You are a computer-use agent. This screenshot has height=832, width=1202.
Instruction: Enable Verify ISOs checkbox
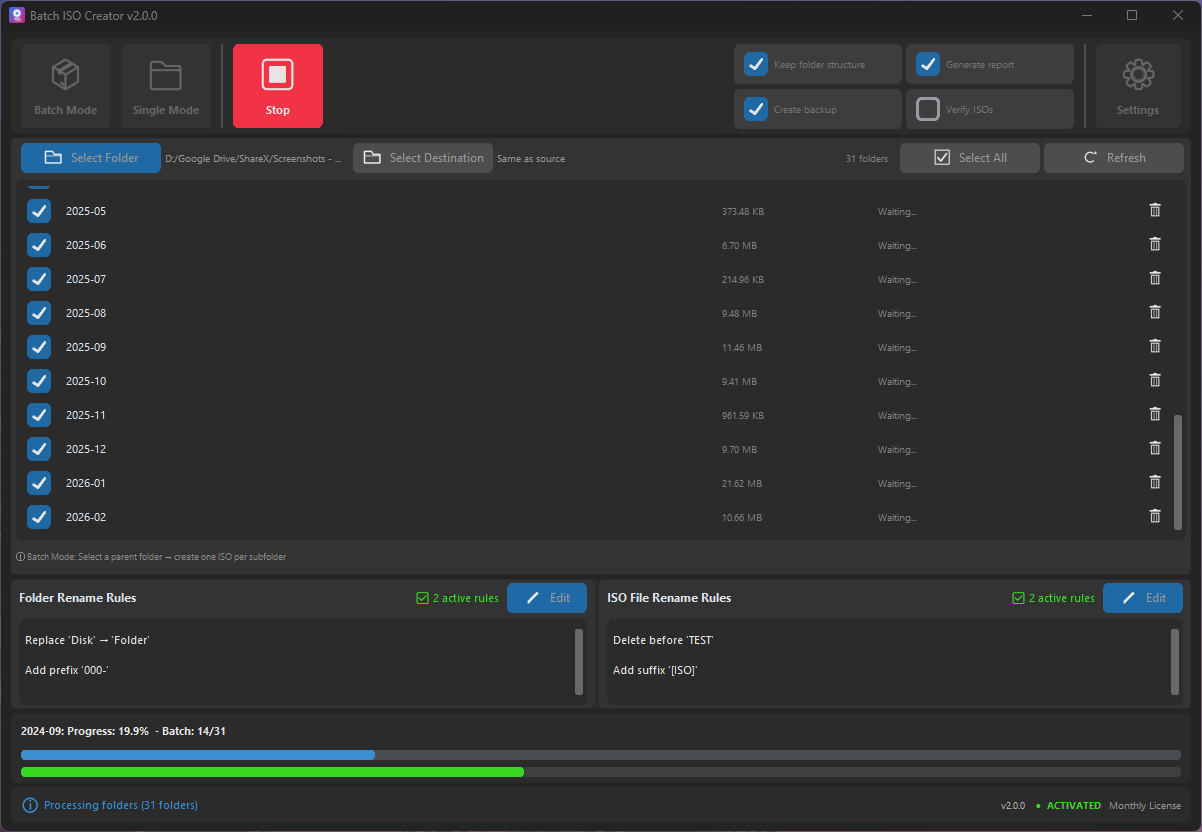click(x=928, y=109)
